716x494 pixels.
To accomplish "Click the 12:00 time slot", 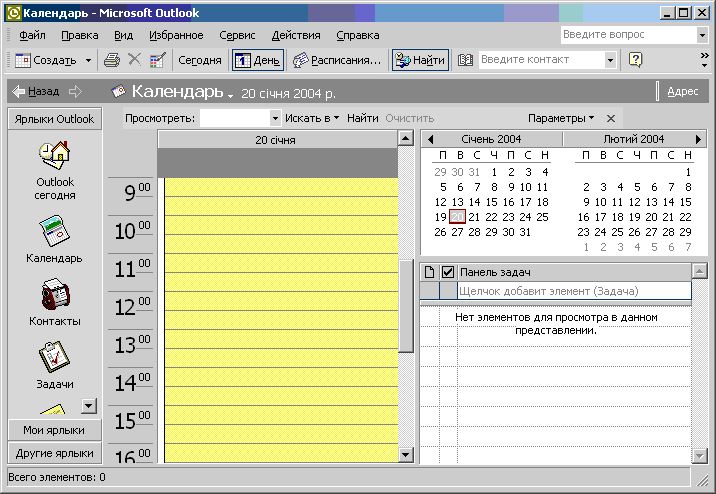I will point(281,301).
